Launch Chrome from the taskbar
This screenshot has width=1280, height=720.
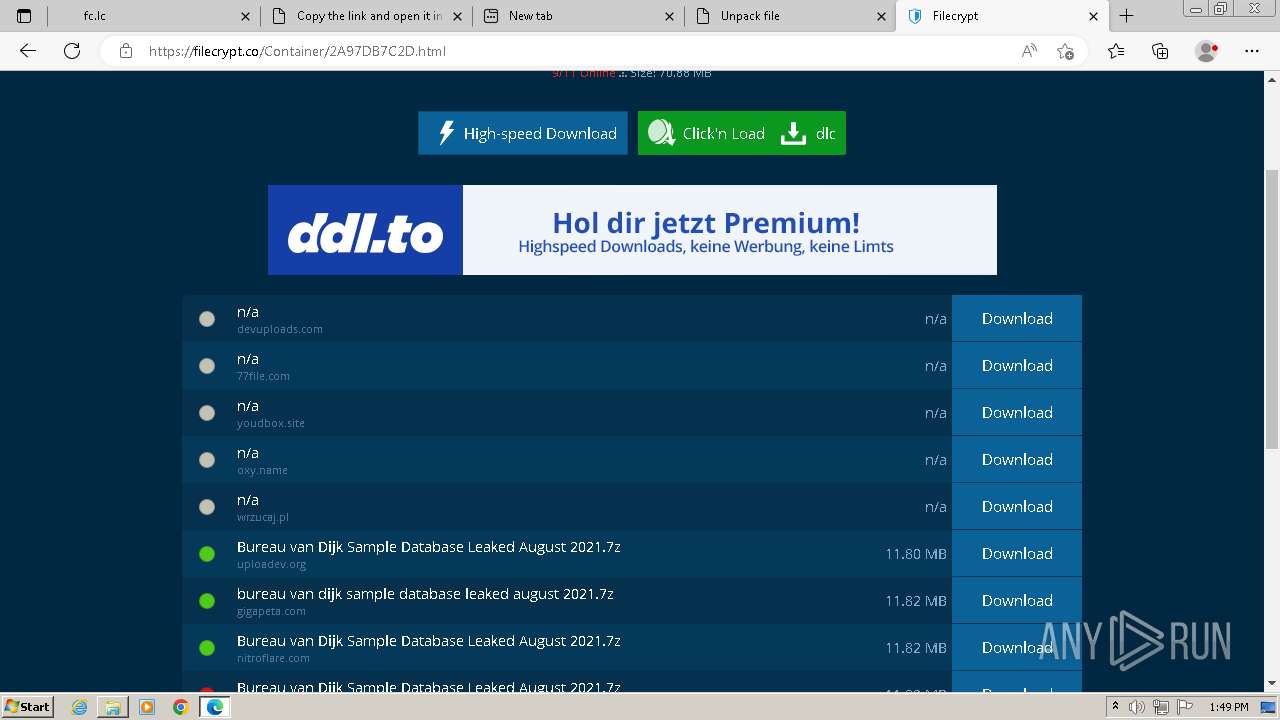[181, 707]
